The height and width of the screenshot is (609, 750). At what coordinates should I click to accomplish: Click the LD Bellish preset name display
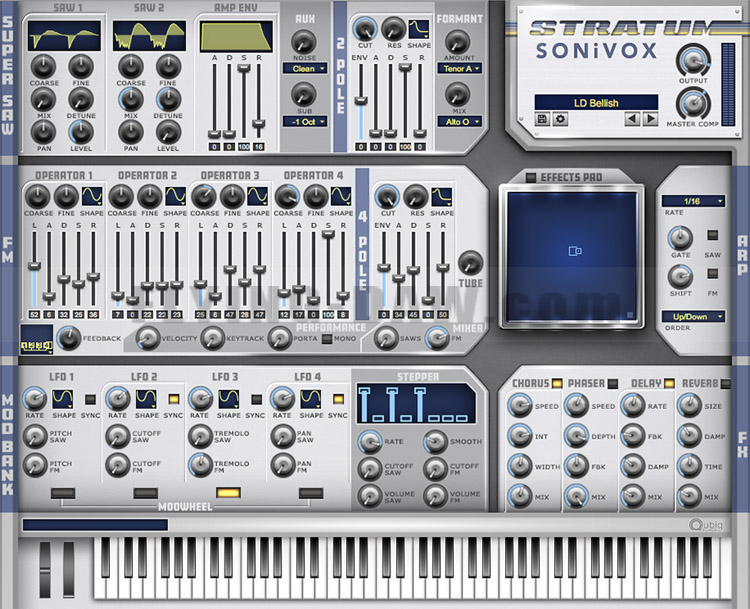[x=596, y=102]
